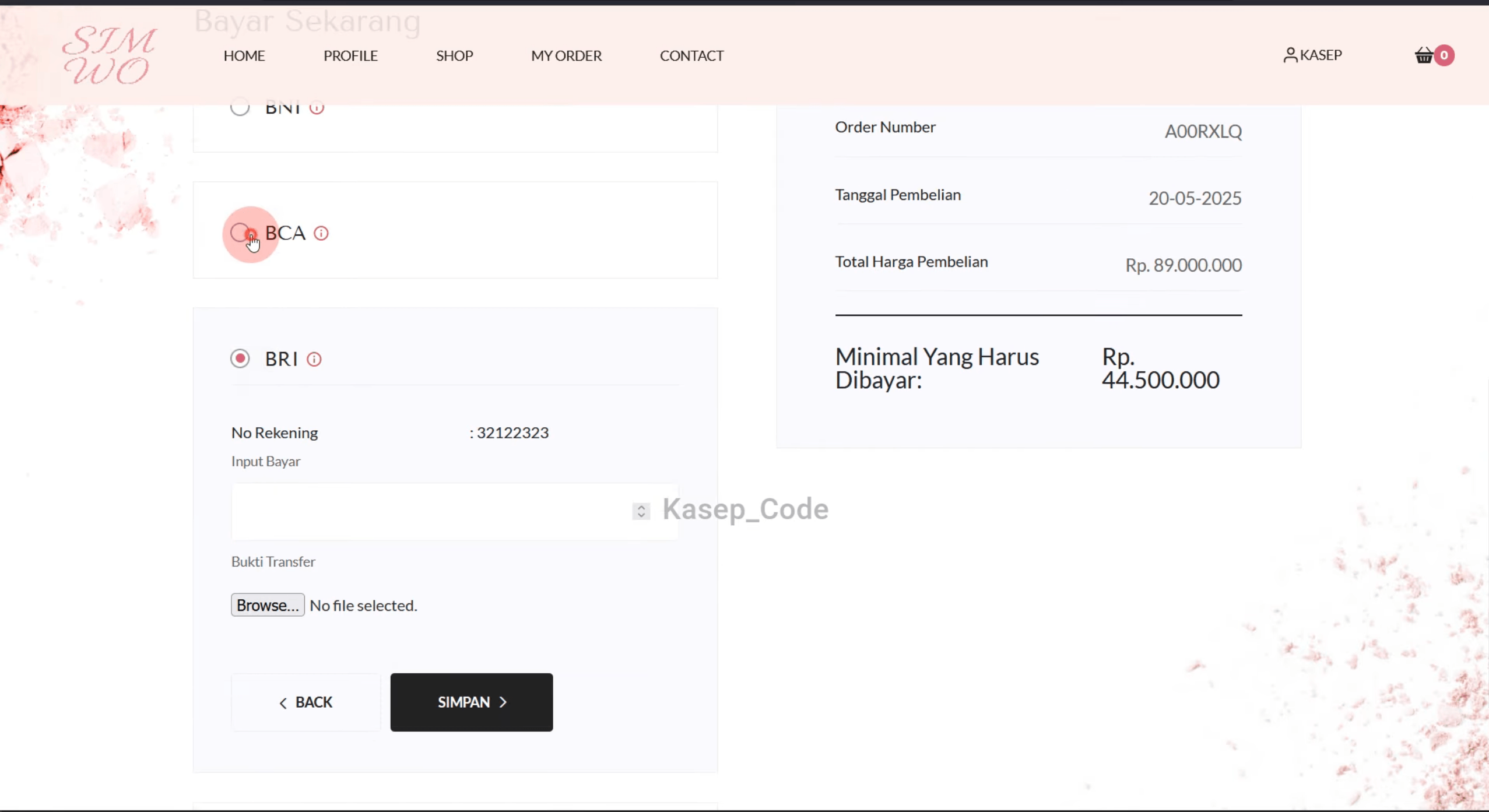The image size is (1489, 812).
Task: Focus the Input Bayar amount field
Action: [x=455, y=511]
